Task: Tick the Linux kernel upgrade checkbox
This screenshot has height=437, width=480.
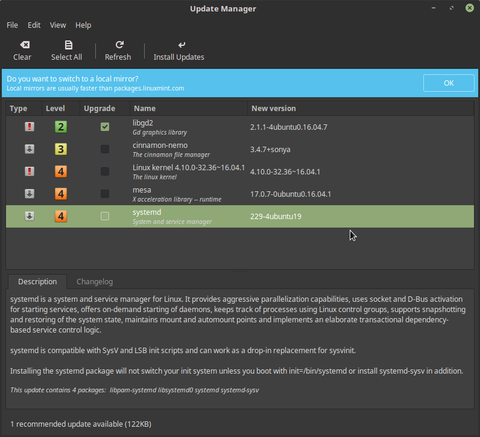Action: point(105,171)
